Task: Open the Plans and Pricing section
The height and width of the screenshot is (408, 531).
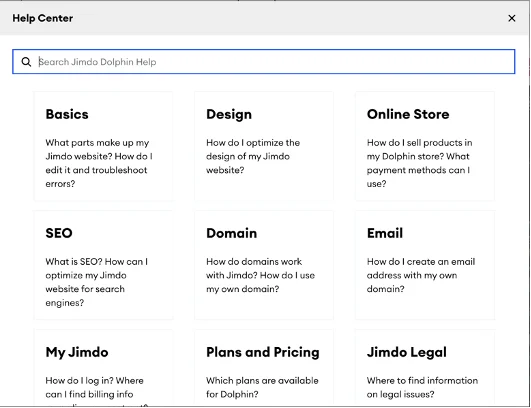Action: click(x=264, y=368)
